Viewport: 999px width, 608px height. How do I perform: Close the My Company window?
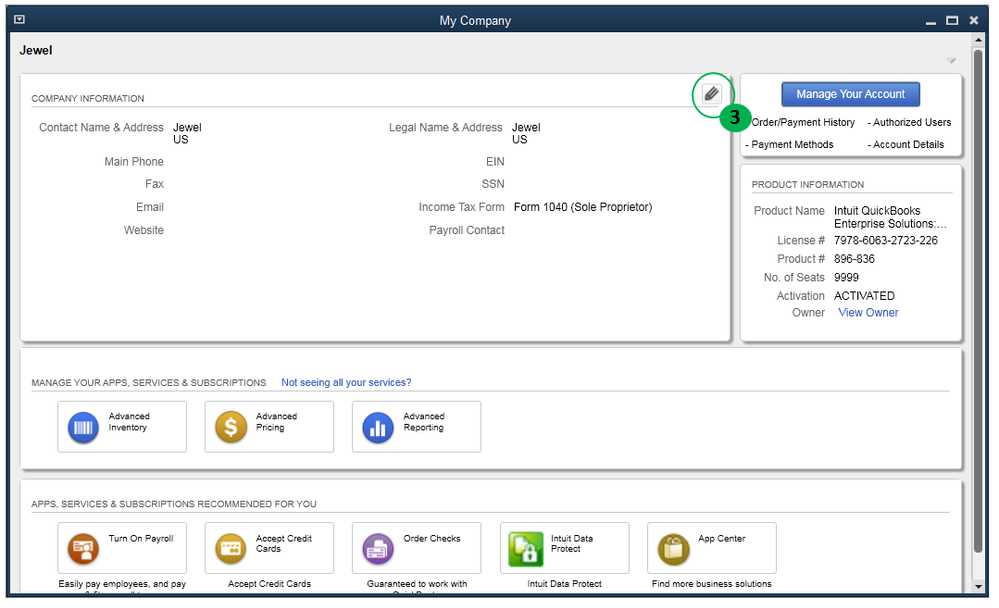click(974, 20)
